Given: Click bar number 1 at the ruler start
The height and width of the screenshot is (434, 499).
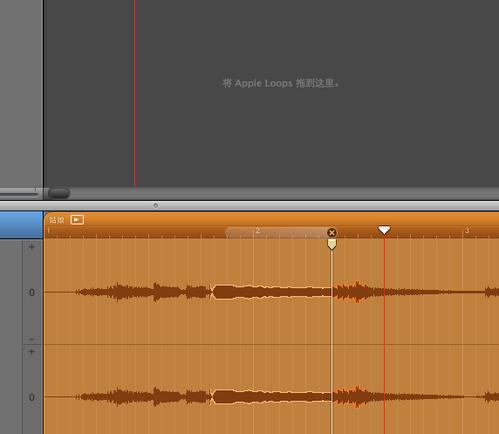Looking at the screenshot, I should pyautogui.click(x=49, y=231).
